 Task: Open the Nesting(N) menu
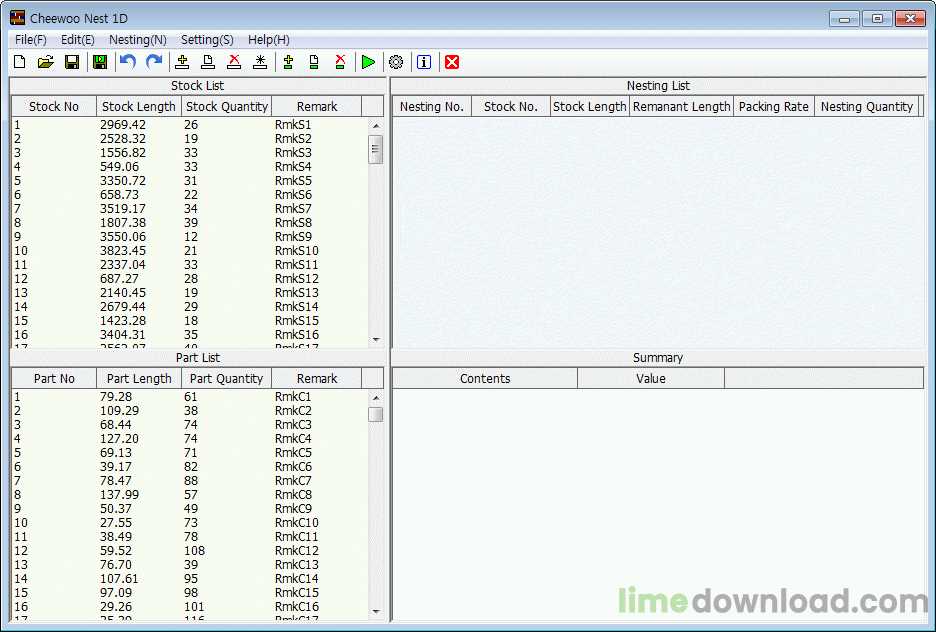[137, 40]
